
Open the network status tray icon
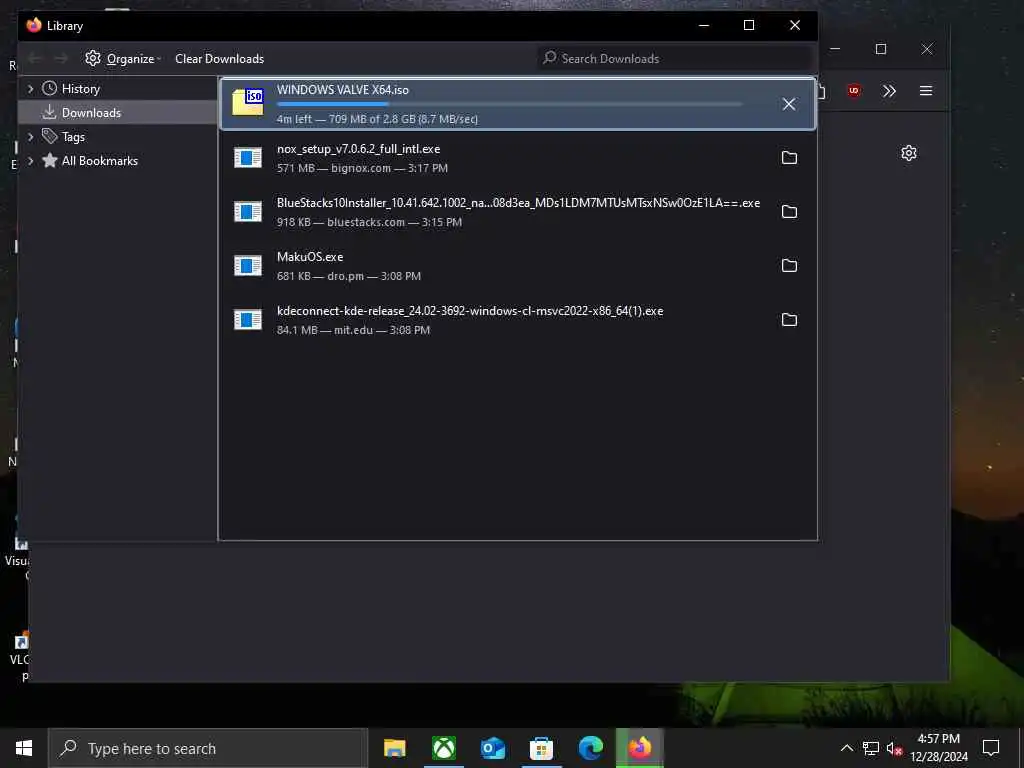[871, 748]
